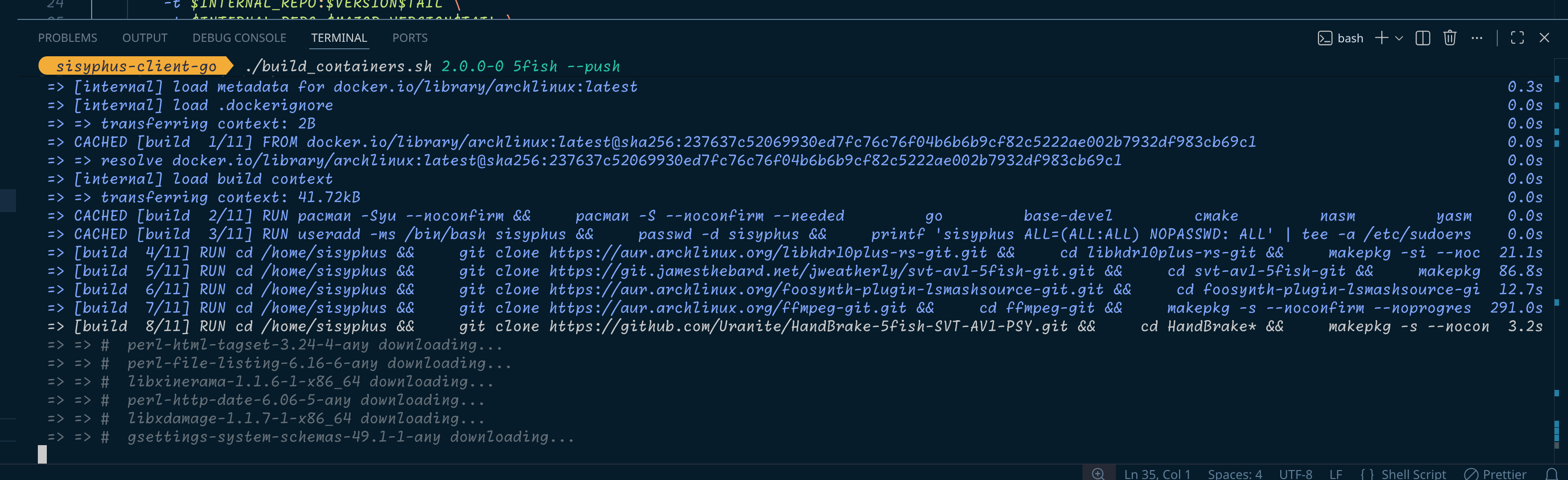Change indentation via Spaces: 4

click(1234, 474)
